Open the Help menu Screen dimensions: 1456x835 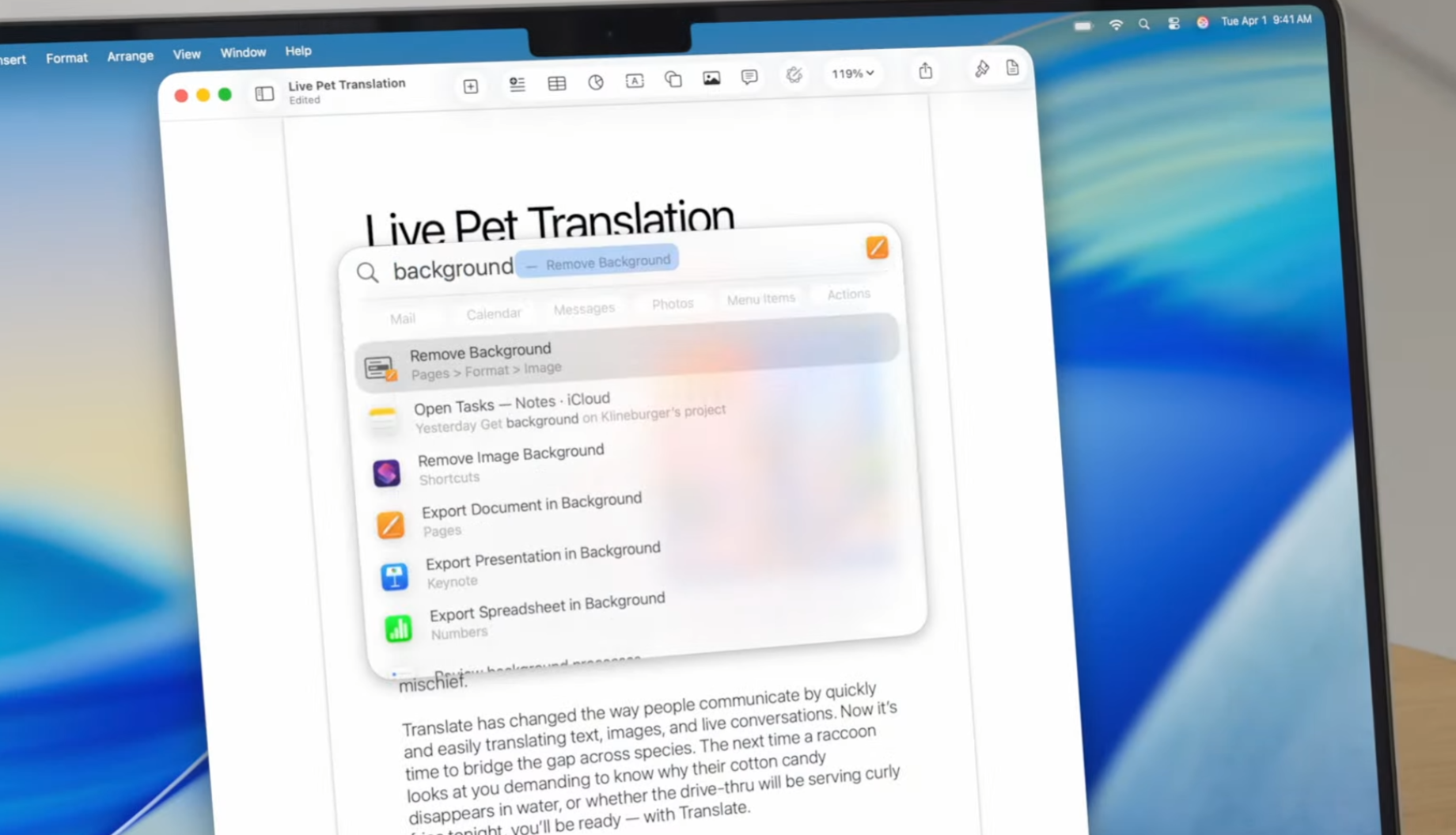click(298, 51)
